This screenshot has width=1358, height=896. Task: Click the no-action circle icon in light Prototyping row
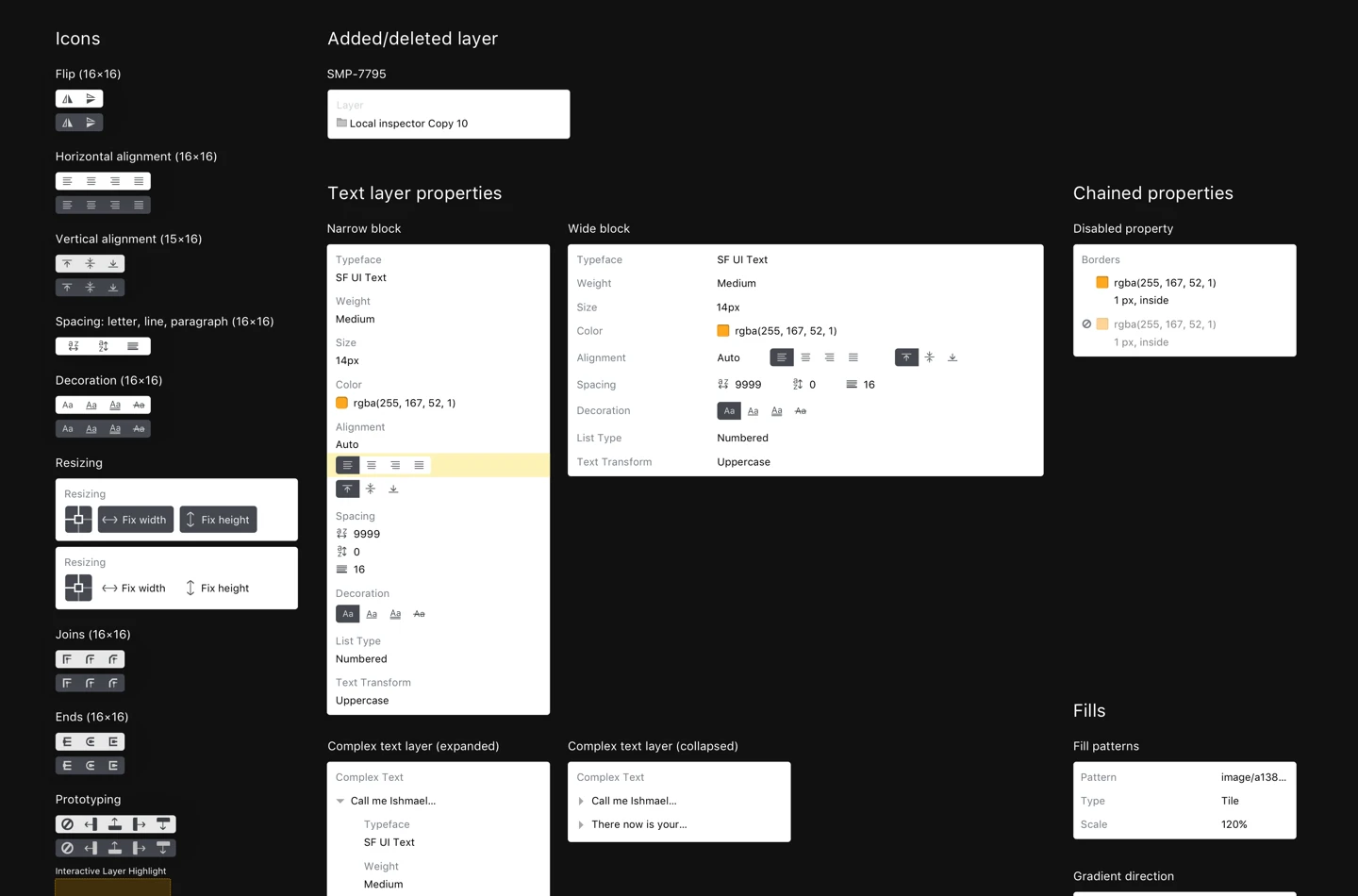[x=67, y=824]
